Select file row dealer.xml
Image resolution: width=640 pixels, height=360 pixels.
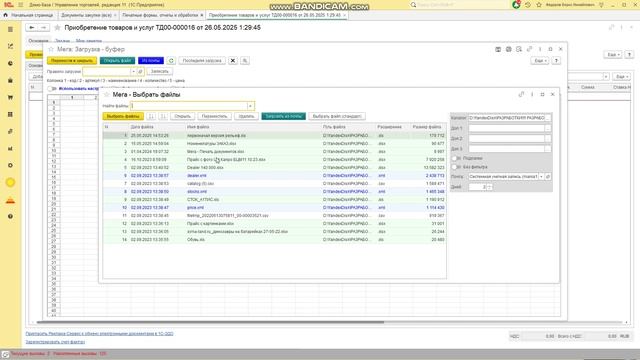(x=274, y=176)
